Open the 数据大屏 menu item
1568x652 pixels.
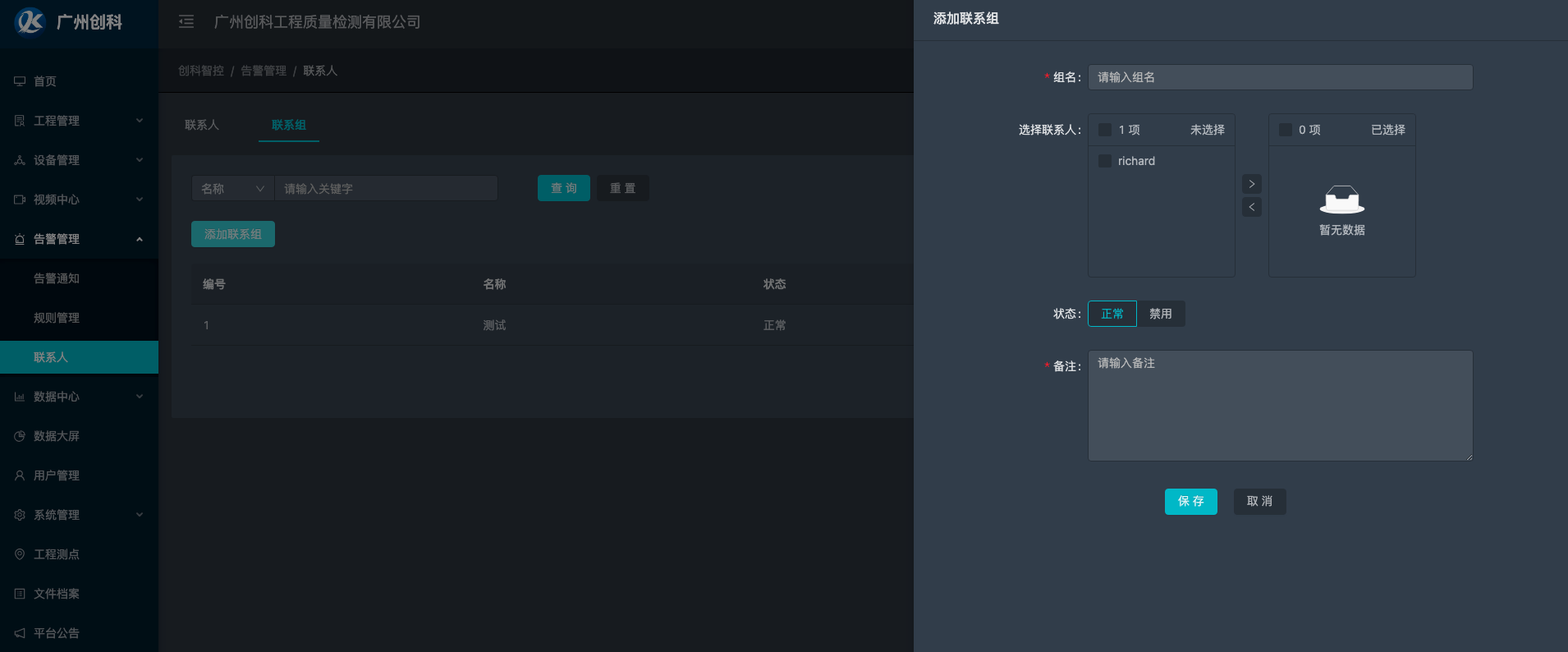click(x=79, y=436)
